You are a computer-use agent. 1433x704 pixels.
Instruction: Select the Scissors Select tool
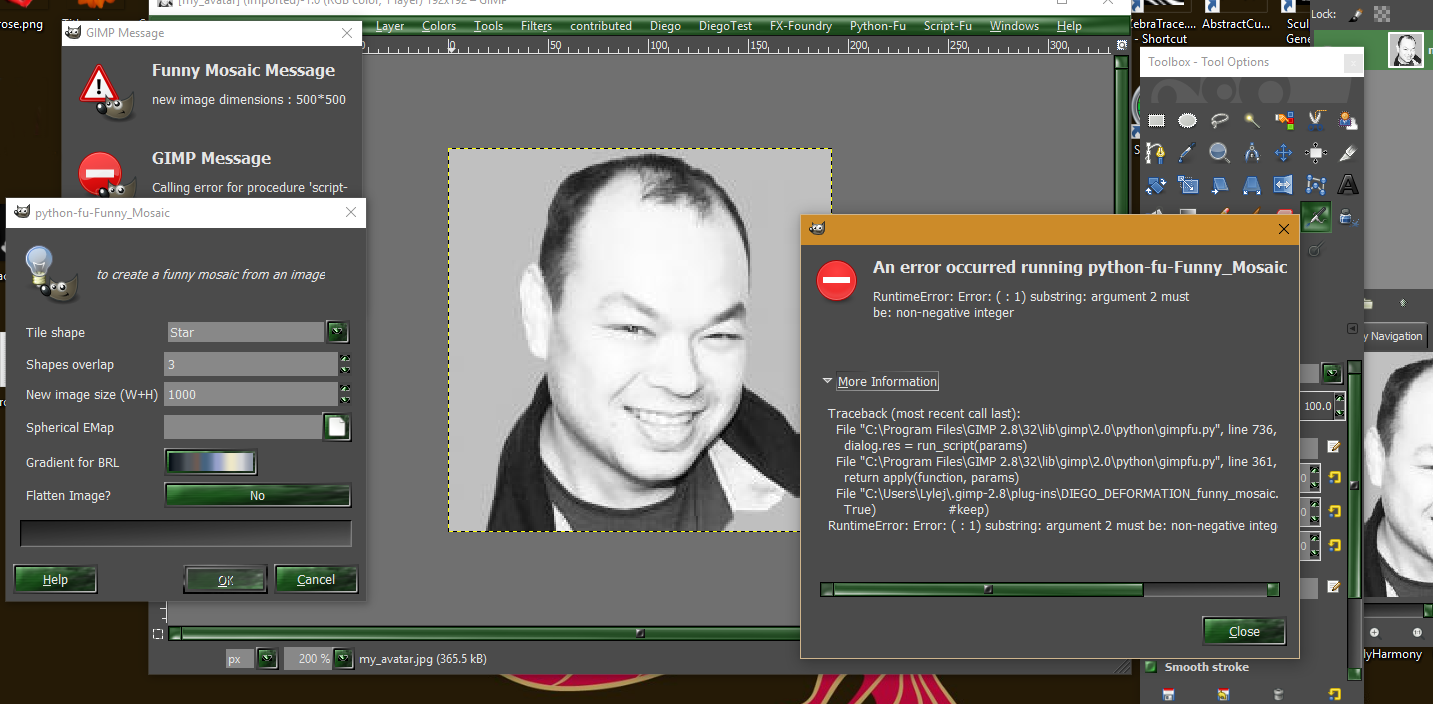1316,121
